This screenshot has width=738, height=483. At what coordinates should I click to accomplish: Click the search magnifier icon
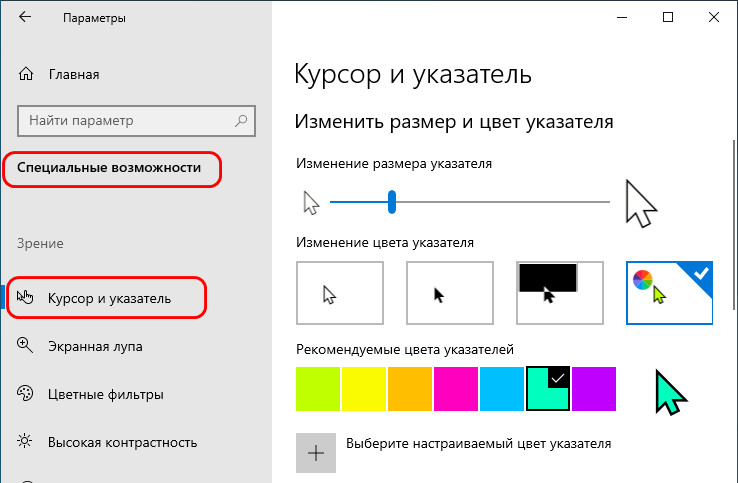point(241,120)
